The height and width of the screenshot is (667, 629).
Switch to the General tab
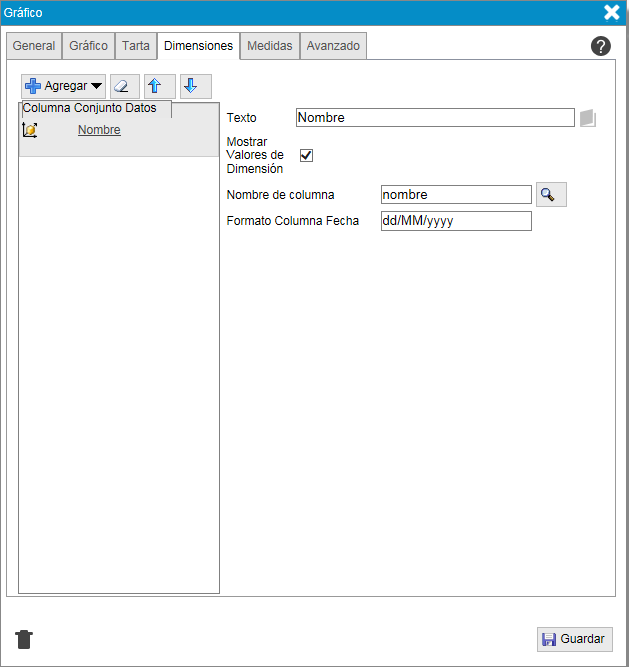point(34,46)
